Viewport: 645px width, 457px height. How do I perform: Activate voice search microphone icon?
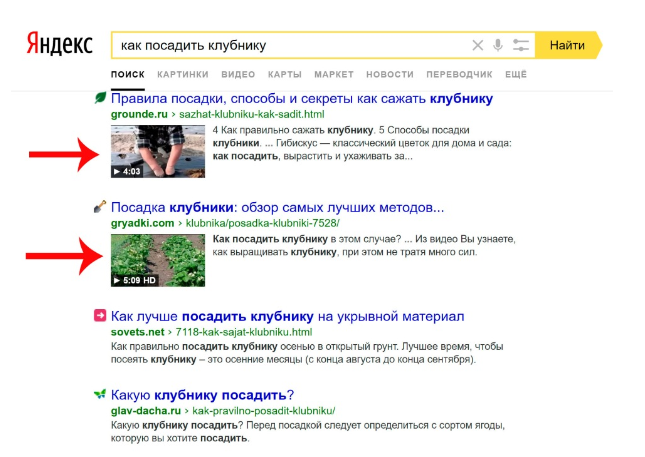coord(498,45)
